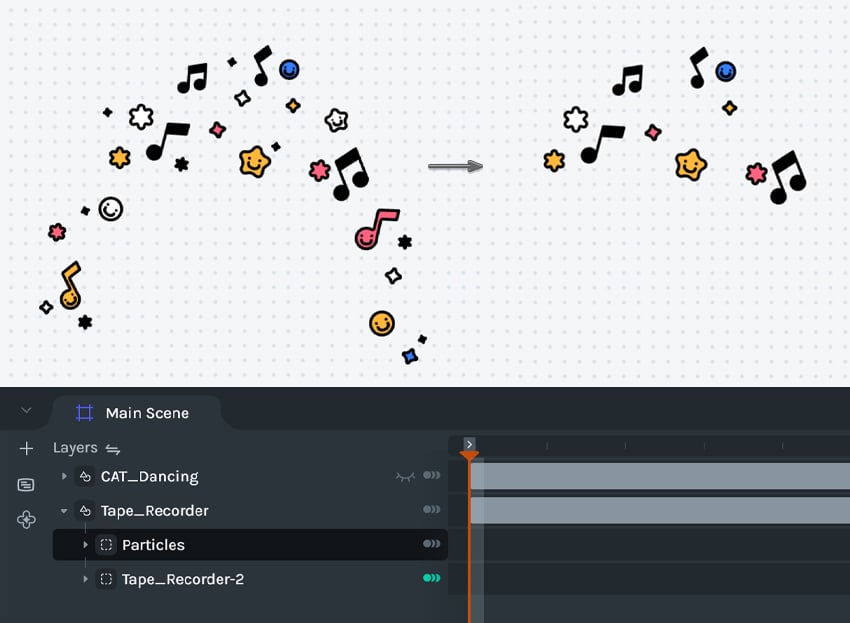
Task: Select the Particles layer row
Action: pyautogui.click(x=250, y=545)
